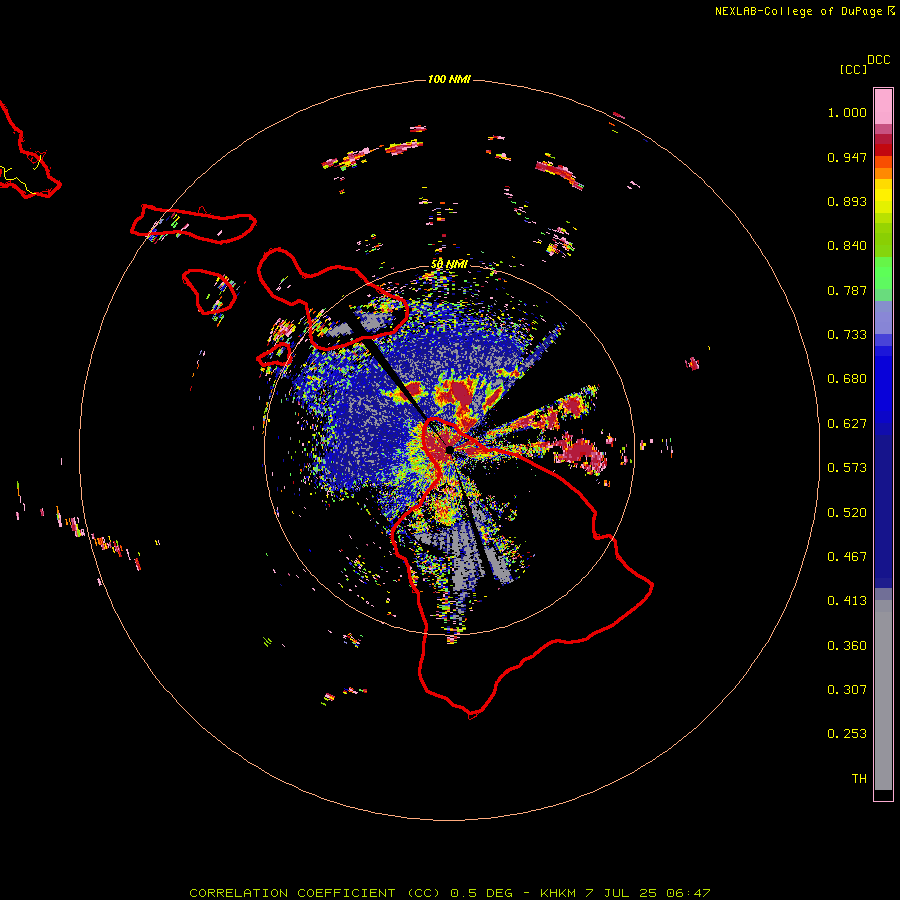Click the 0.520 scale value

pyautogui.click(x=847, y=513)
